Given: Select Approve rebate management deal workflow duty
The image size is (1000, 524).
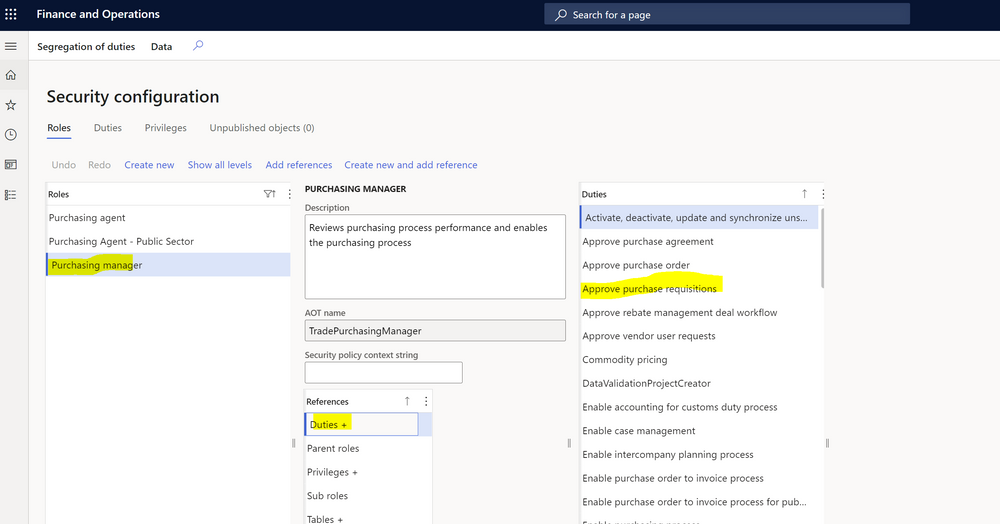Looking at the screenshot, I should [699, 313].
